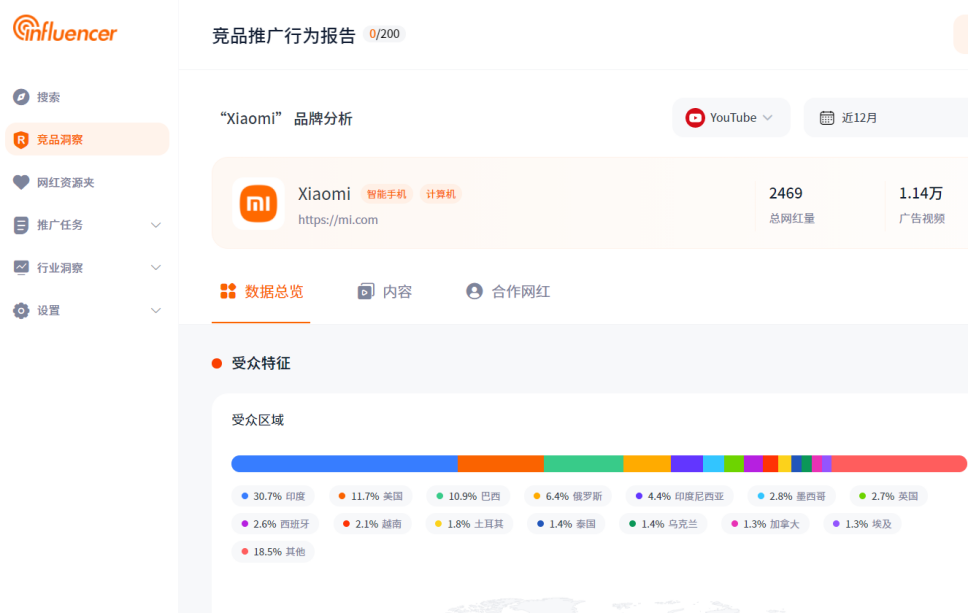Screen dimensions: 968x613
Task: Click the 1.8% 土耳其 legend chip
Action: click(469, 523)
